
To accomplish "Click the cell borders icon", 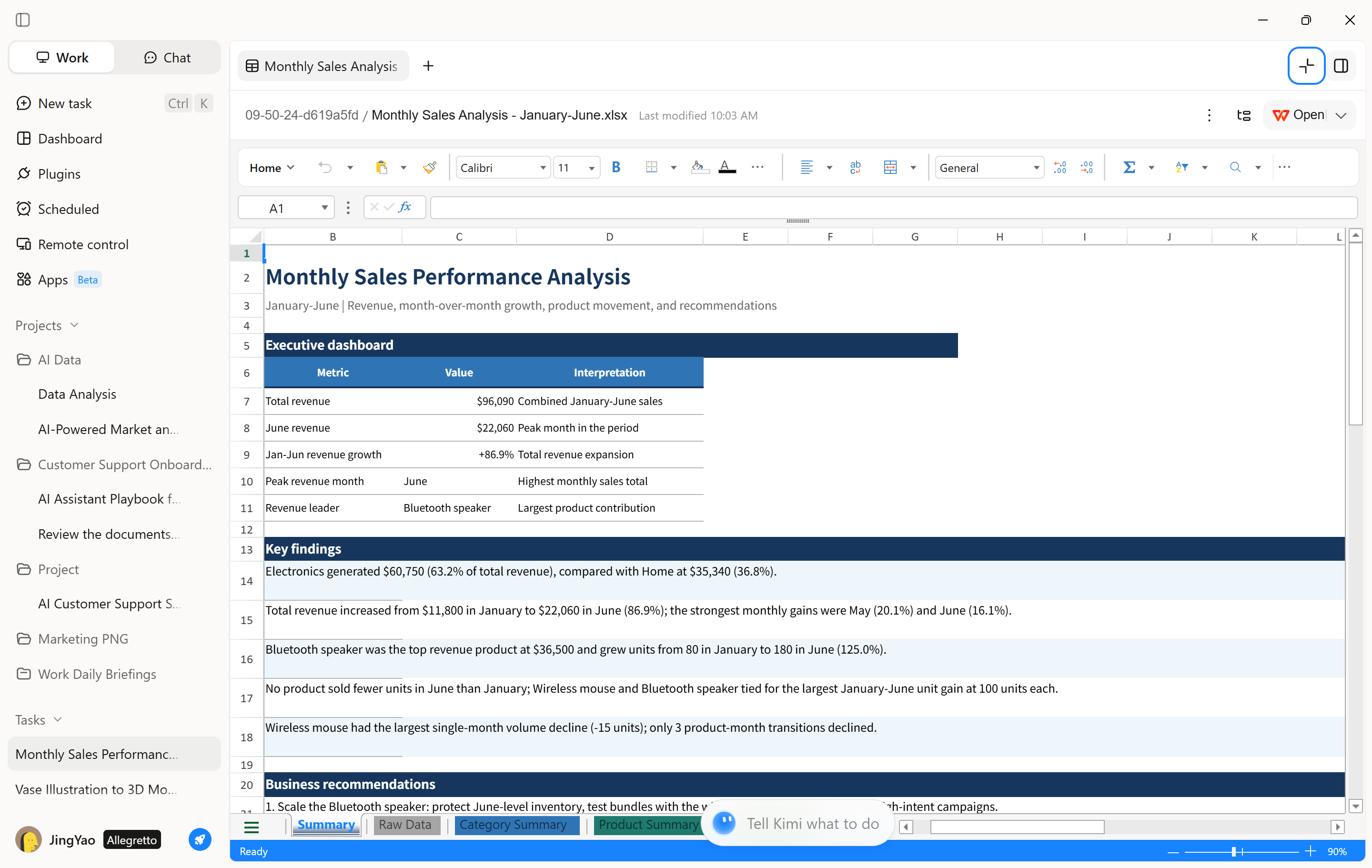I will (x=651, y=168).
